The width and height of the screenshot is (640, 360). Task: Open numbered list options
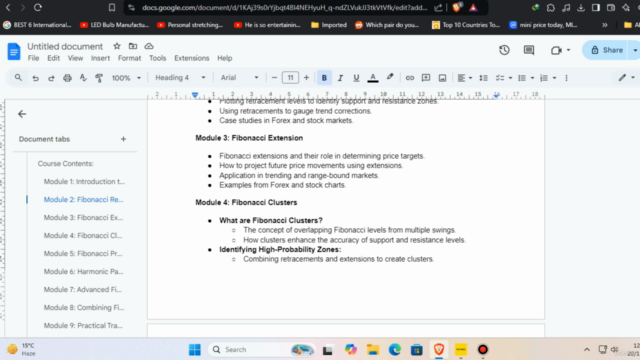[548, 78]
